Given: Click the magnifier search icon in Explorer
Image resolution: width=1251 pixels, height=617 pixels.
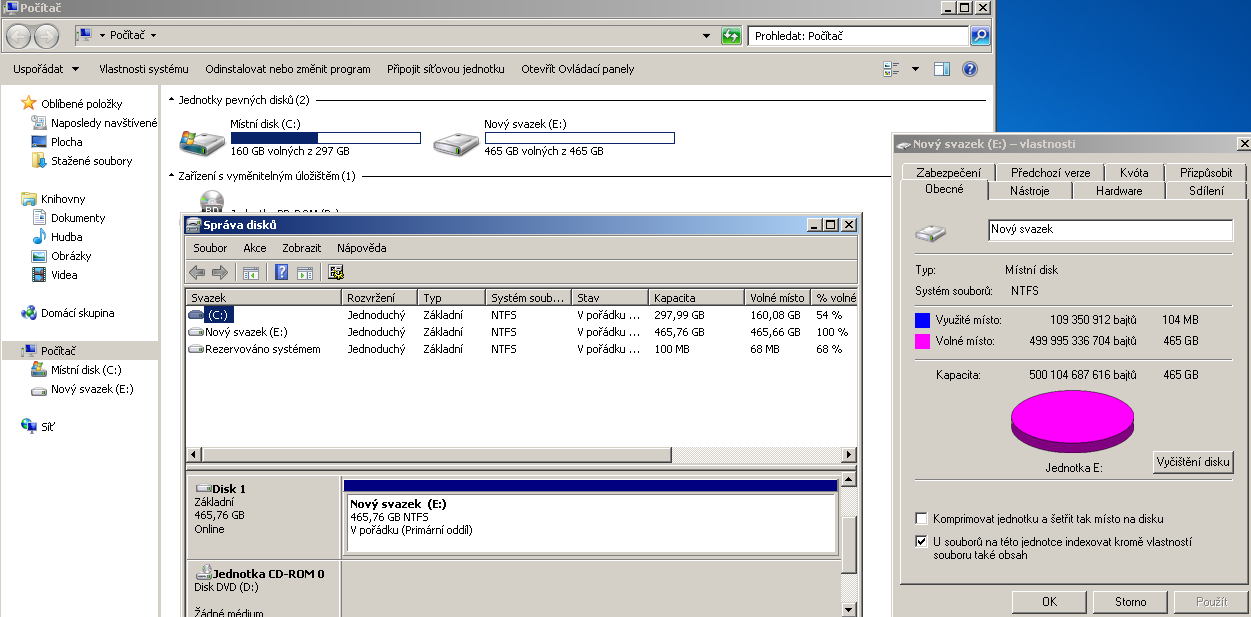Looking at the screenshot, I should pyautogui.click(x=980, y=36).
